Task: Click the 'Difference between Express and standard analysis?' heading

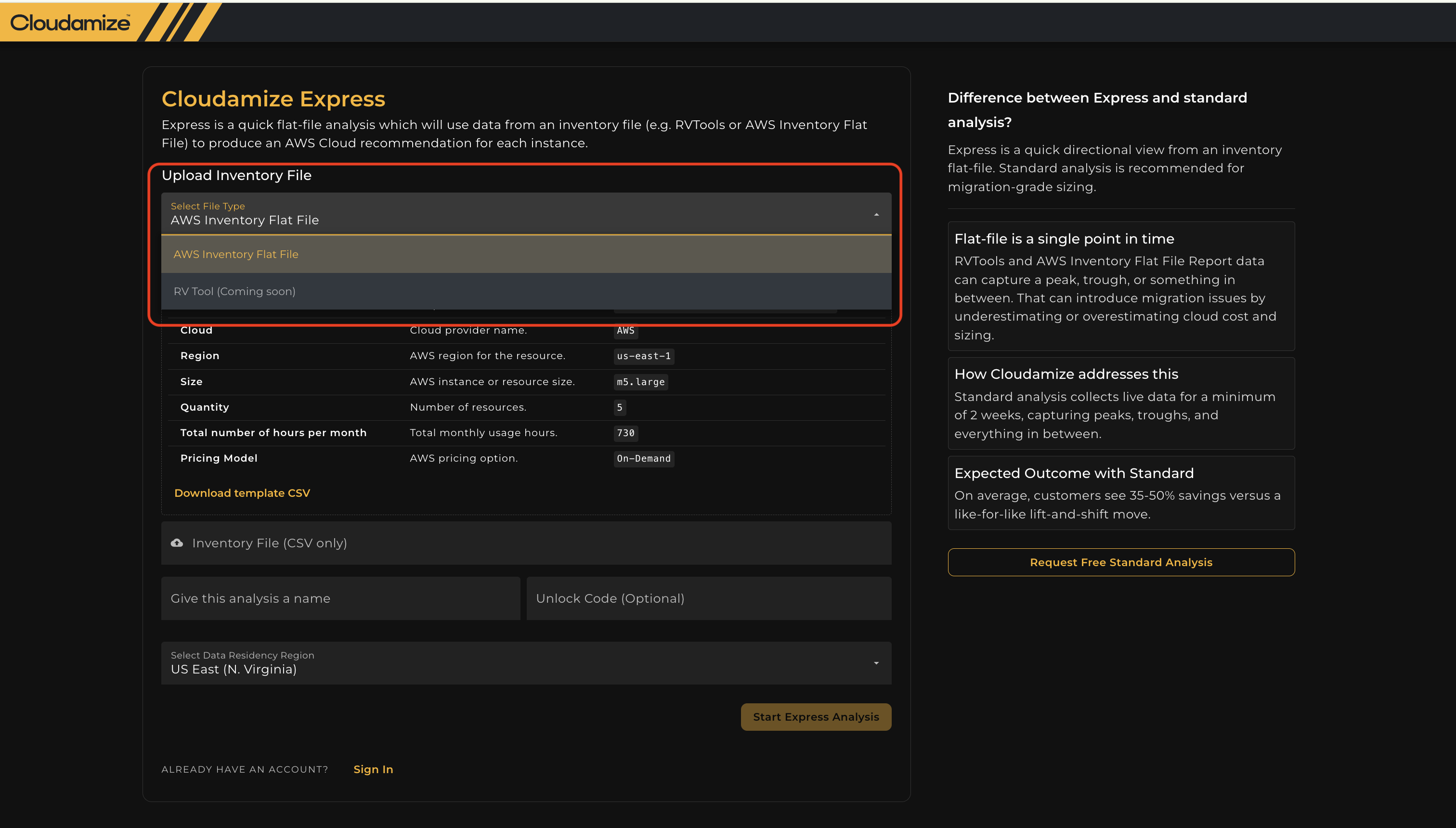Action: click(1097, 110)
